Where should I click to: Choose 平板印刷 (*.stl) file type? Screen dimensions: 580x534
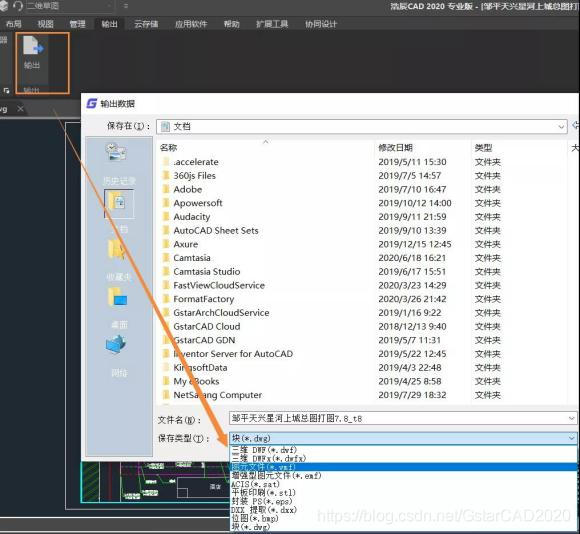click(x=403, y=492)
